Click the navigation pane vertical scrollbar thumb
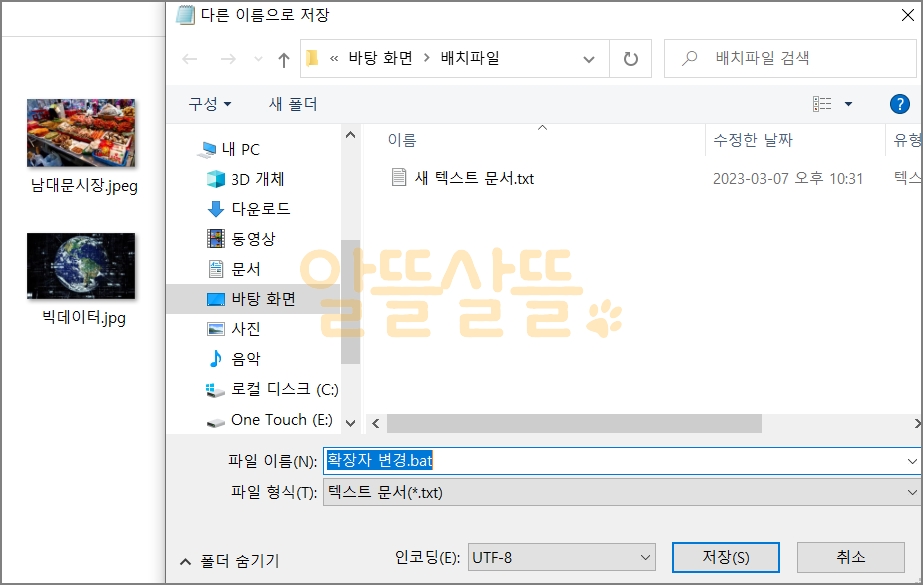The height and width of the screenshot is (585, 923). click(350, 302)
